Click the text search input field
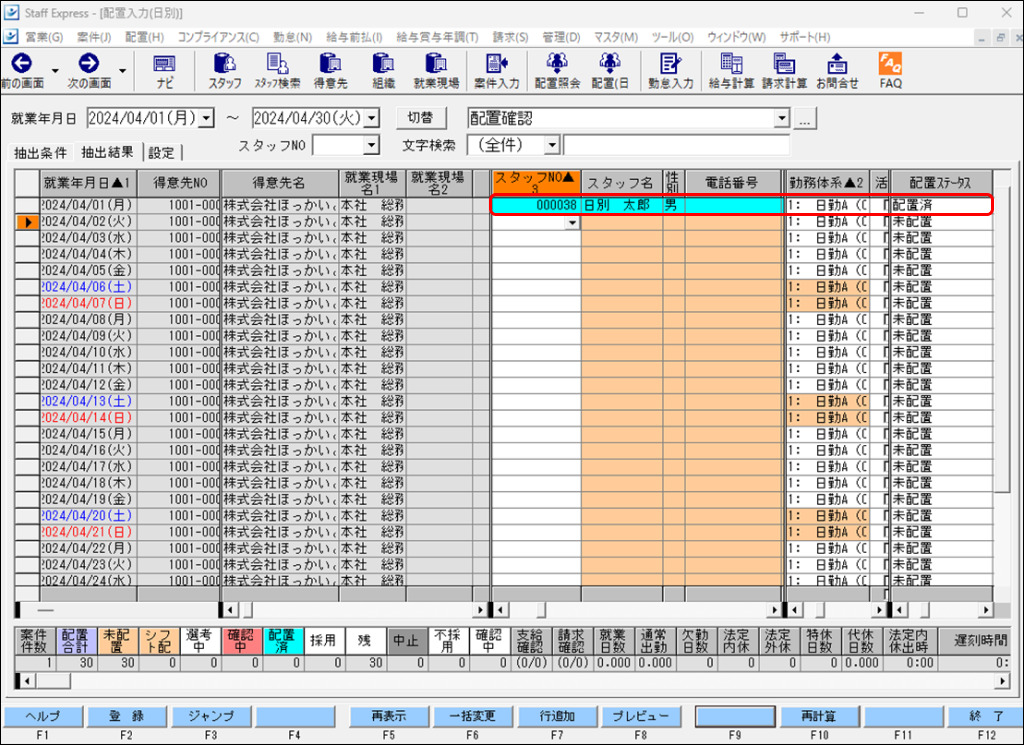 click(x=677, y=145)
